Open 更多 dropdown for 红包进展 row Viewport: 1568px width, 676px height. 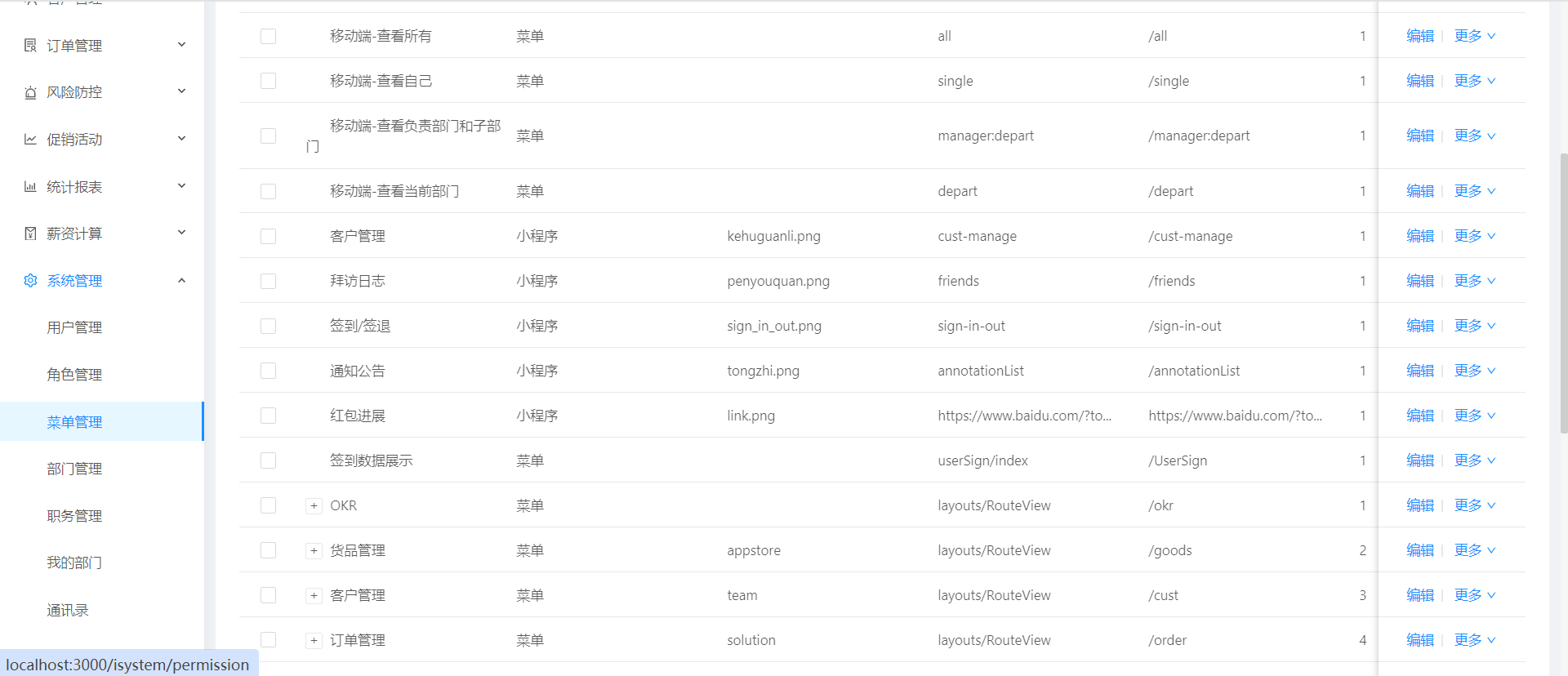tap(1475, 416)
